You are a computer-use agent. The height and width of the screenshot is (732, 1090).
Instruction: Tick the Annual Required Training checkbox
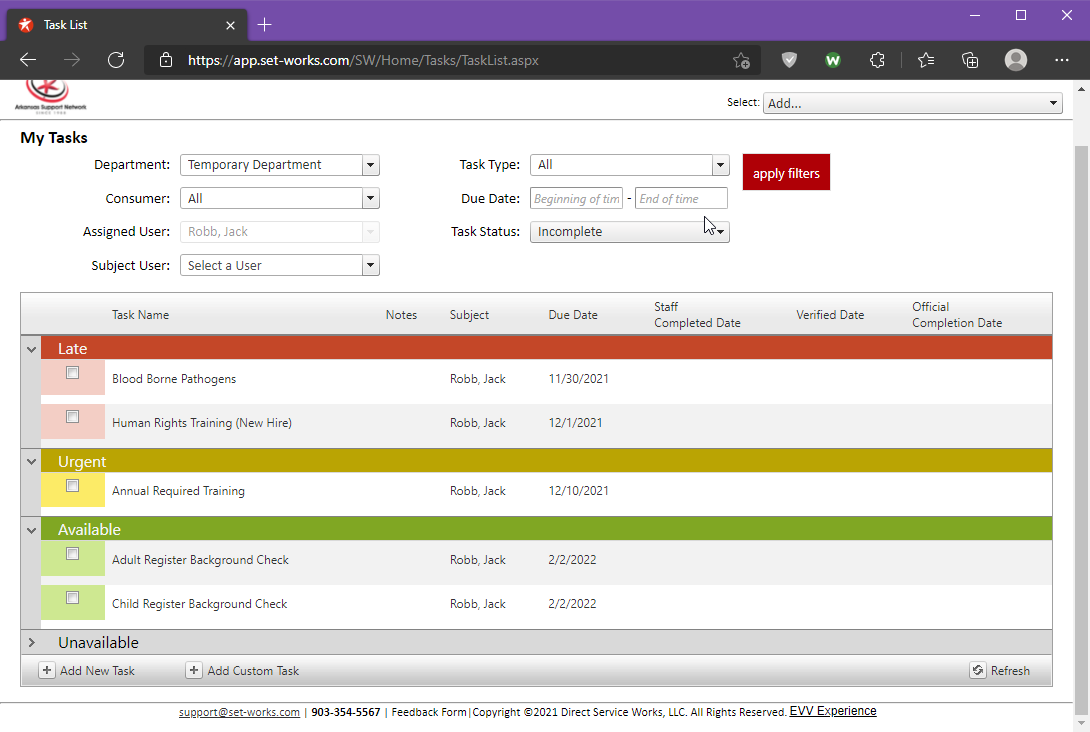pos(73,486)
